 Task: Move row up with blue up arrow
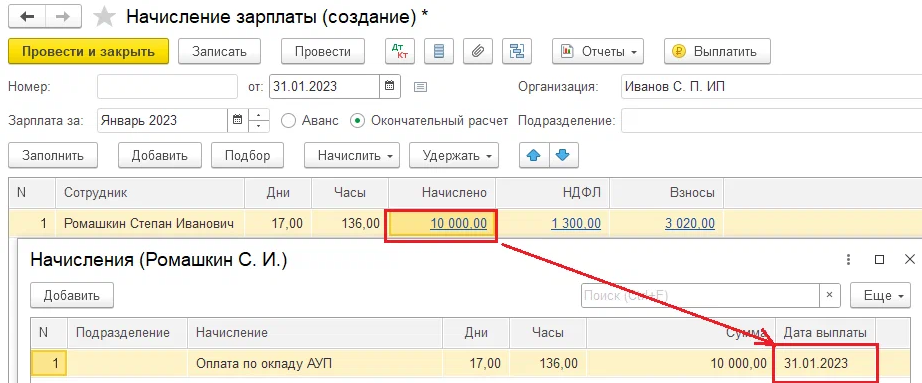point(534,155)
